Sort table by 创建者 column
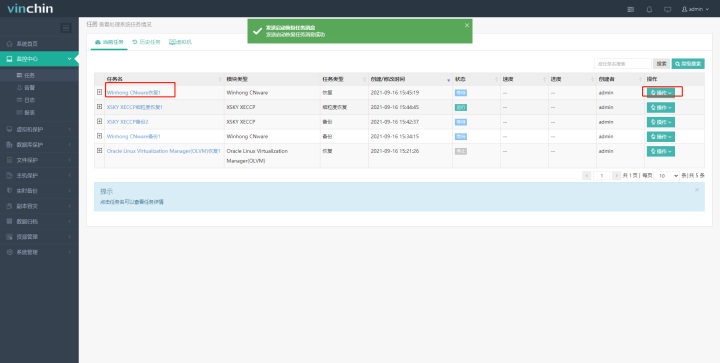This screenshot has height=363, width=720. tap(620, 79)
